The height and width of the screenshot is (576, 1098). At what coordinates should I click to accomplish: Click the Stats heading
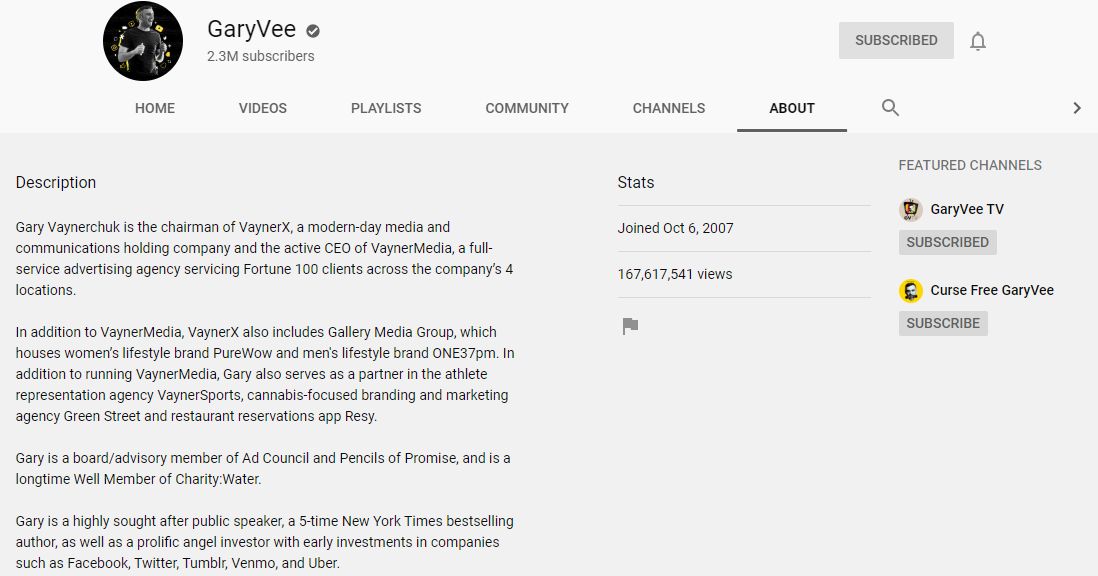click(636, 183)
